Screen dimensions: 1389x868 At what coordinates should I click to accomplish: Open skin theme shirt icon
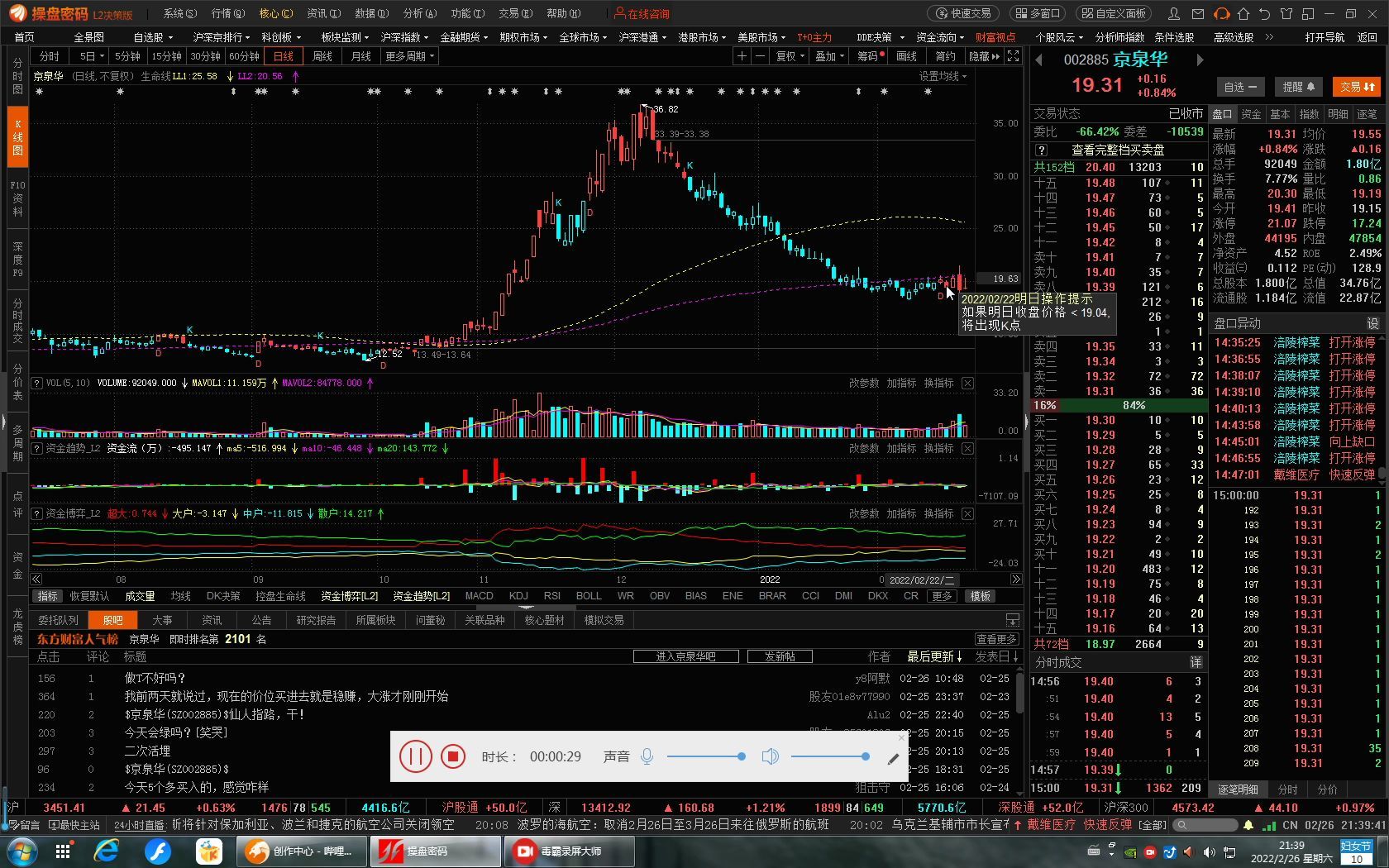coord(1286,14)
